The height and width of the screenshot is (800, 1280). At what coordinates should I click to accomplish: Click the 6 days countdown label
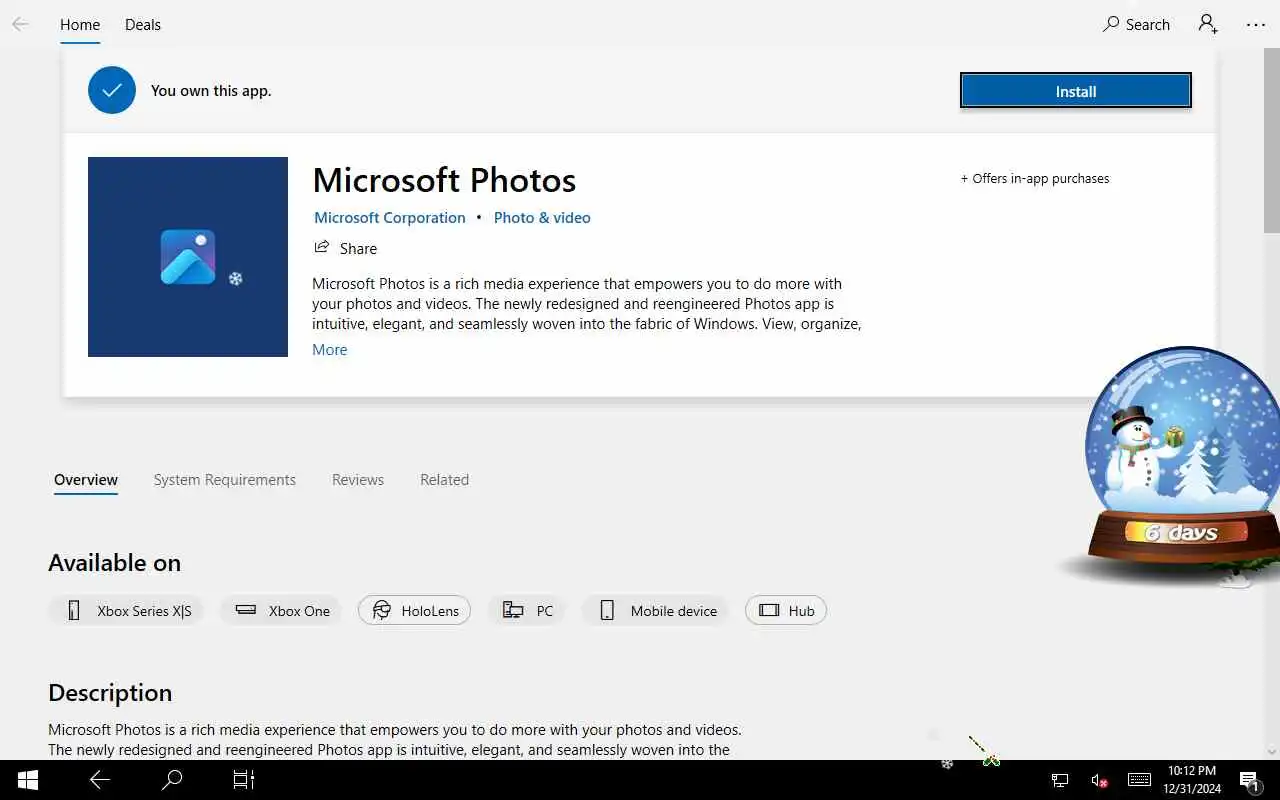[1181, 533]
